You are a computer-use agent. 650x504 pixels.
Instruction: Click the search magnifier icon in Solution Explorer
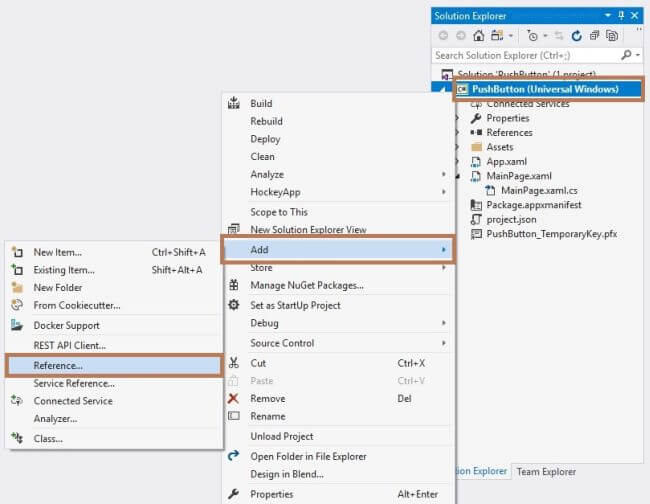[x=626, y=55]
